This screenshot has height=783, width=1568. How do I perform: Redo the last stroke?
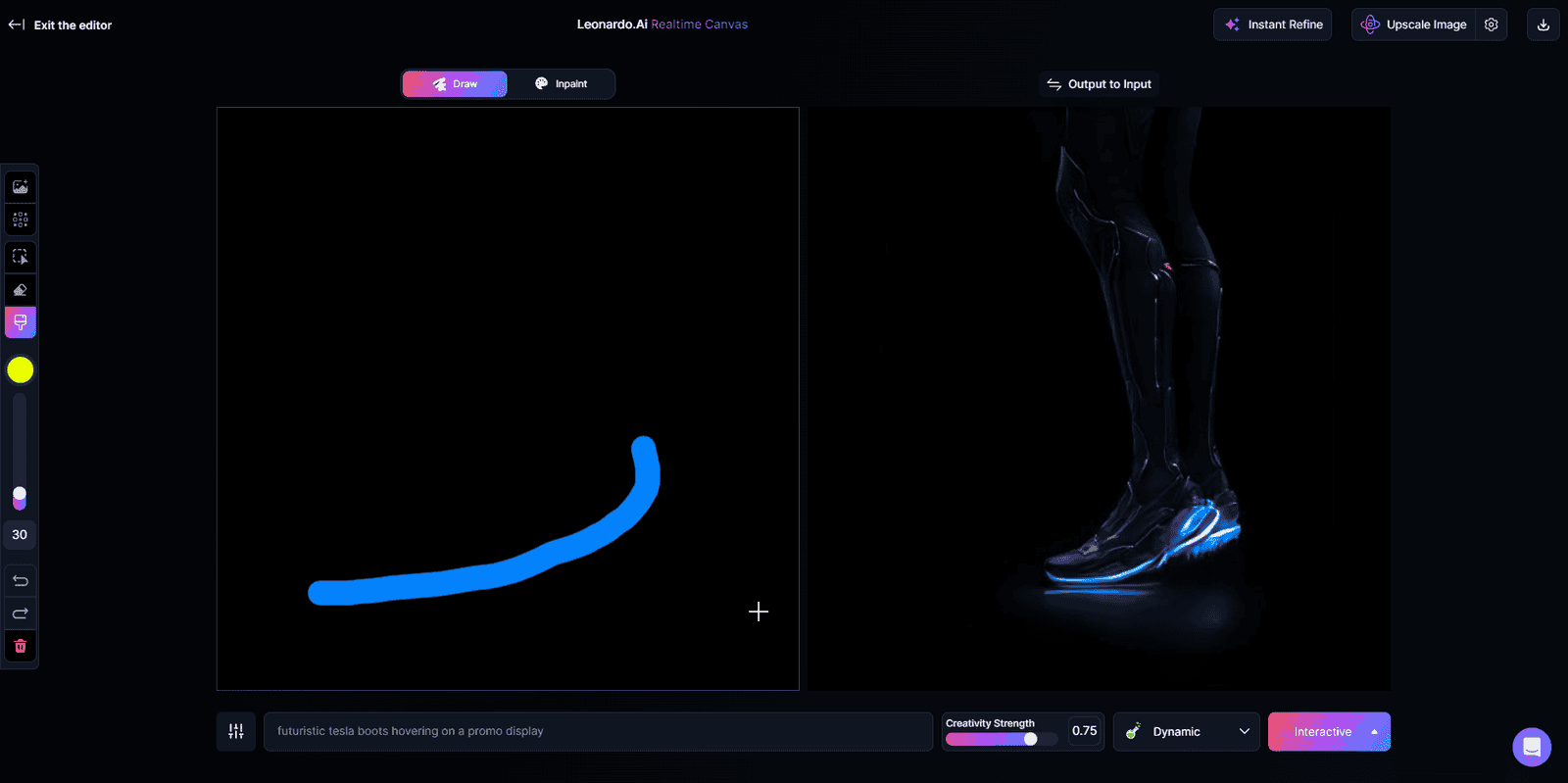(x=21, y=613)
